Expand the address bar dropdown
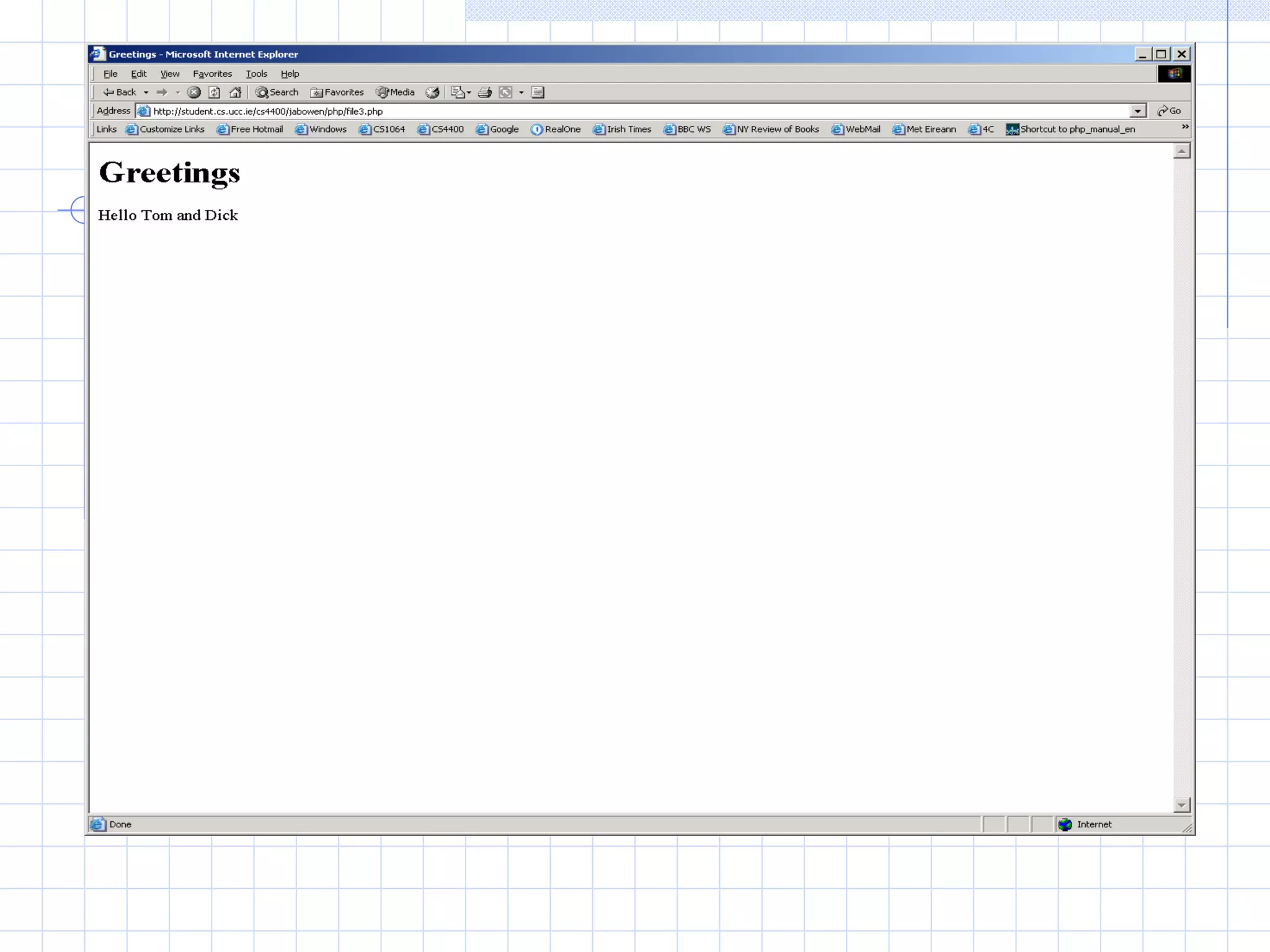This screenshot has width=1270, height=952. (1138, 111)
